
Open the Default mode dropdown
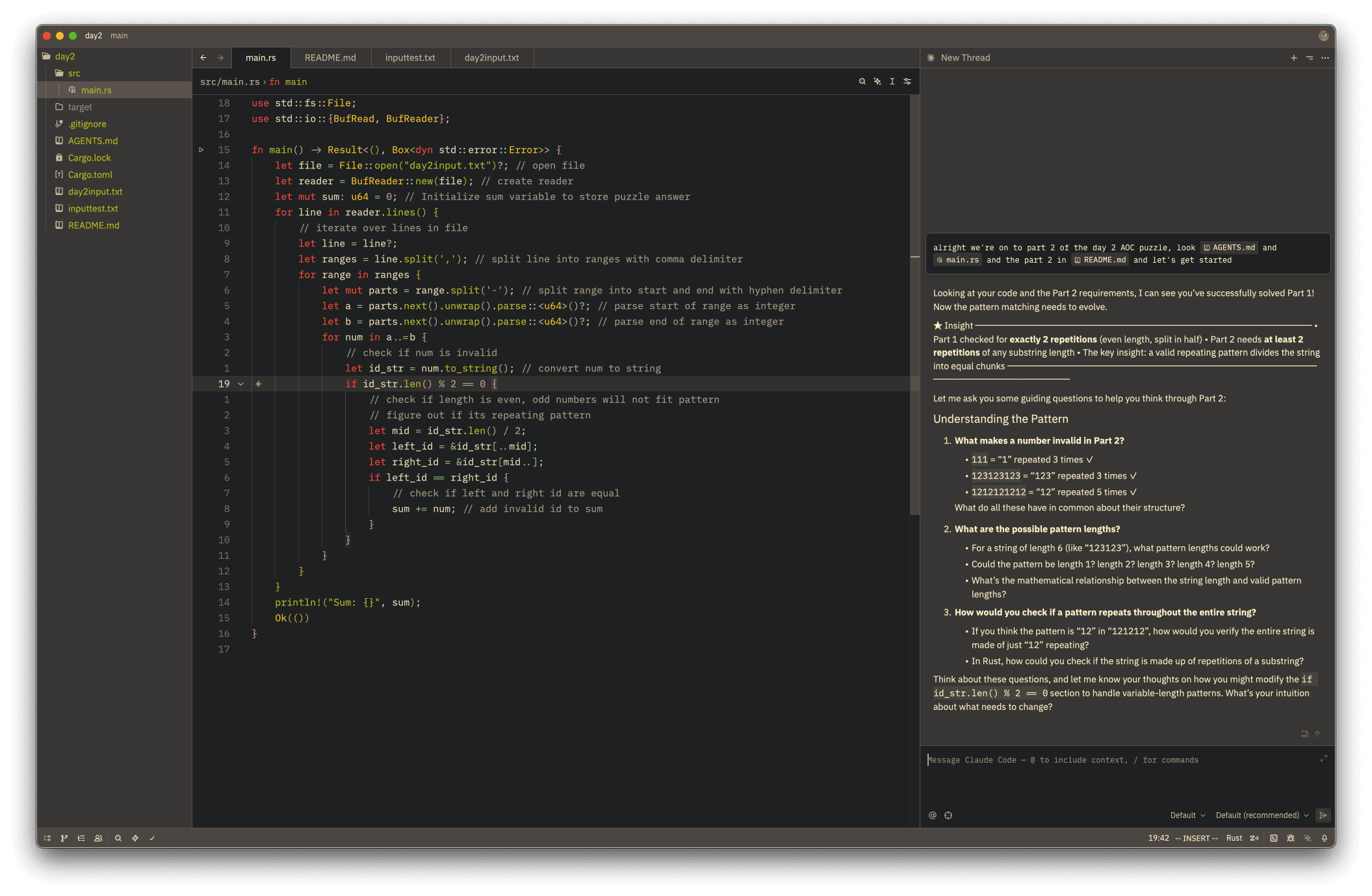(x=1187, y=815)
